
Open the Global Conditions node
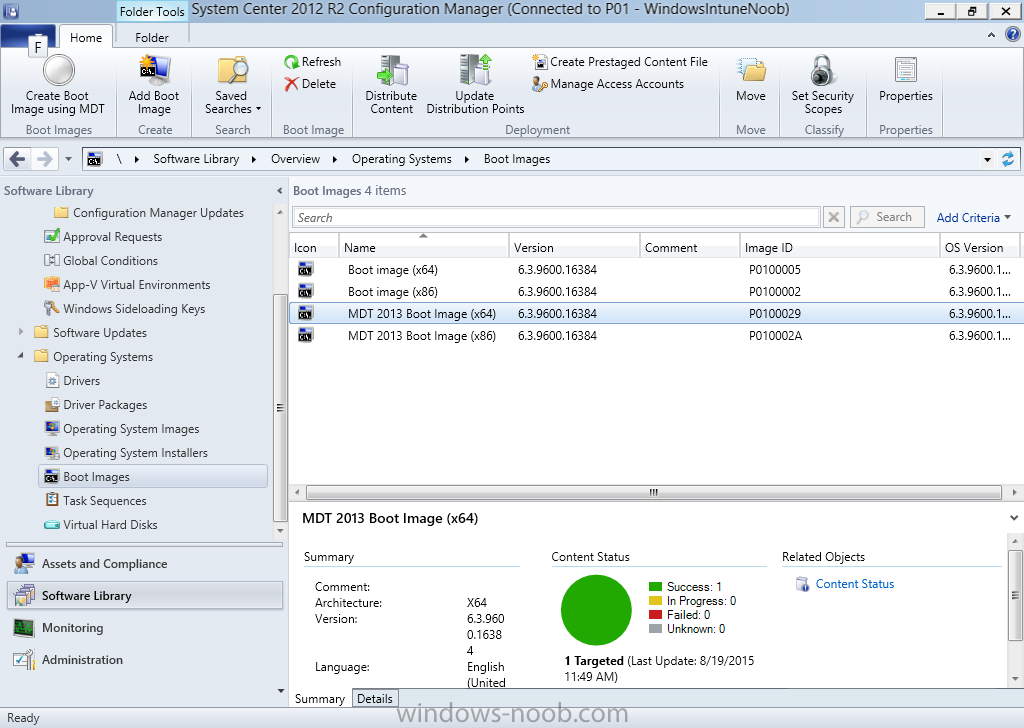pos(110,261)
